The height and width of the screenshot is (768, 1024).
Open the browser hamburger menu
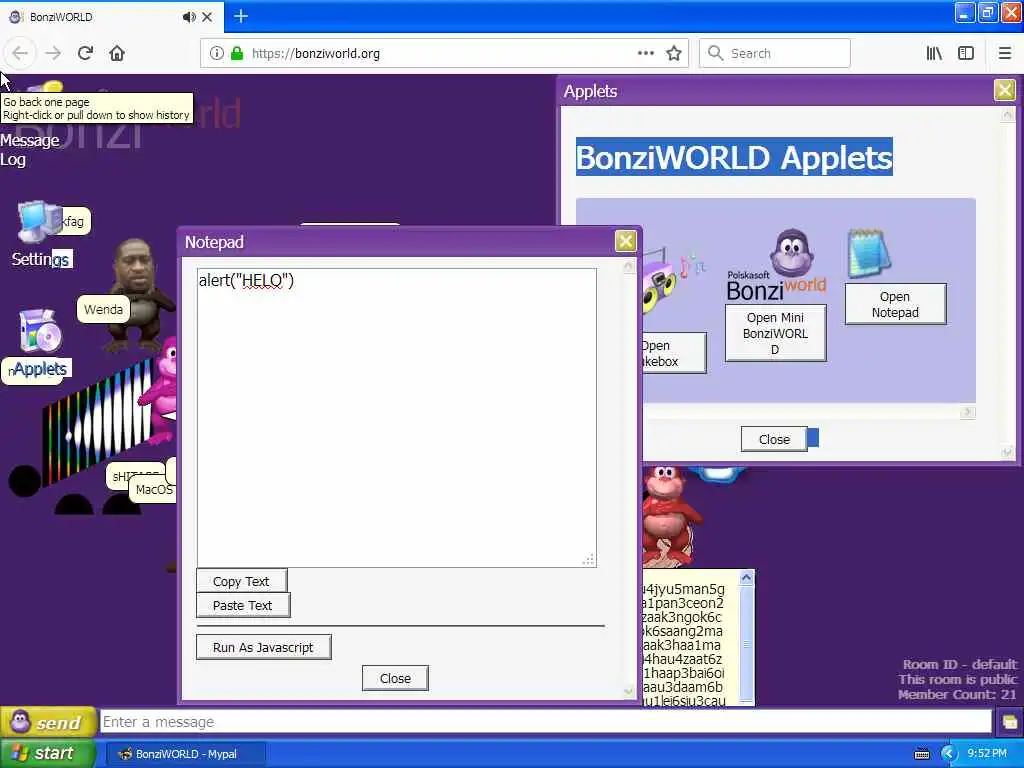pos(1005,53)
